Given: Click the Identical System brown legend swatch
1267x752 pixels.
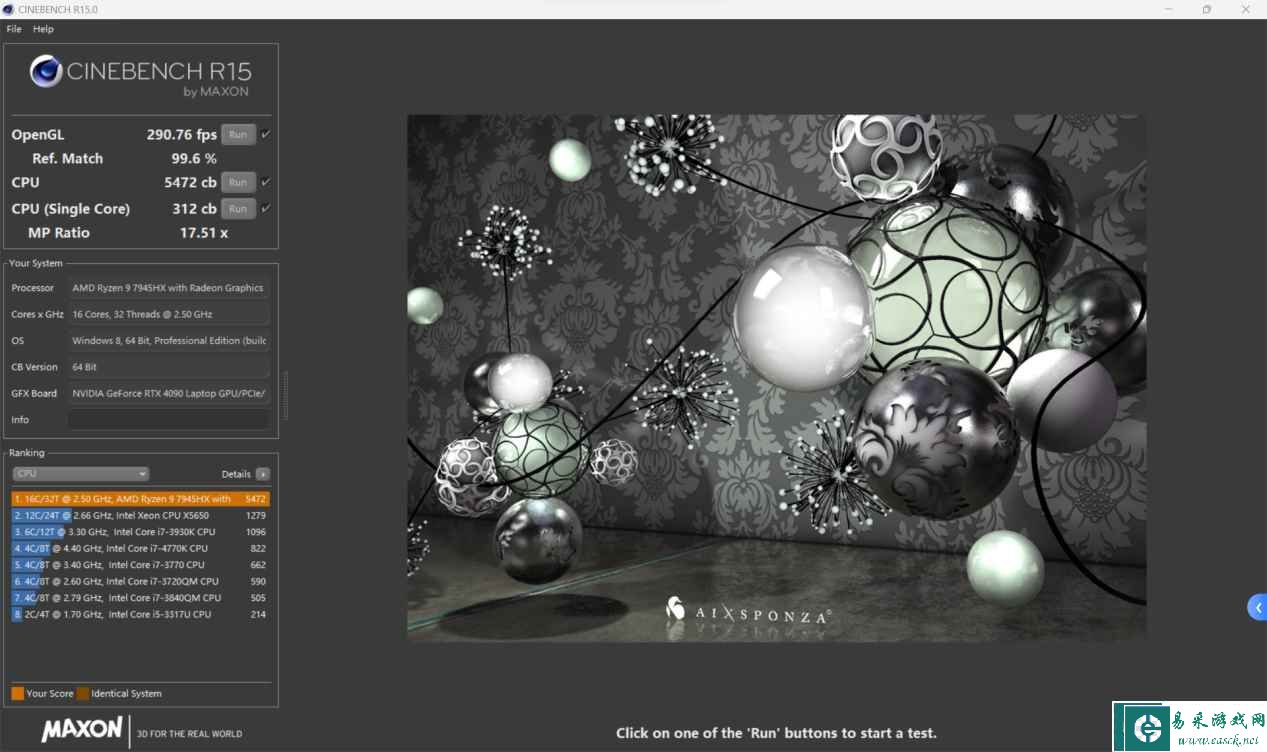Looking at the screenshot, I should [x=83, y=693].
